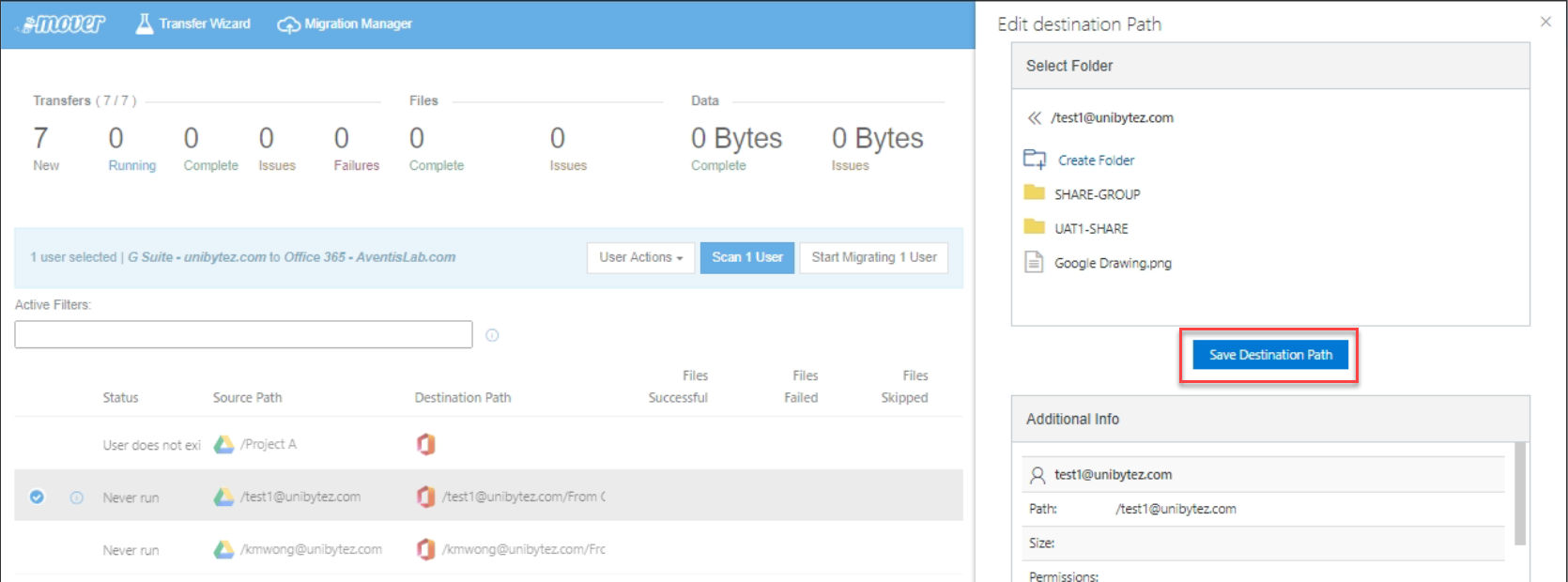Image resolution: width=1568 pixels, height=582 pixels.
Task: Click the Create Folder link
Action: pyautogui.click(x=1096, y=161)
